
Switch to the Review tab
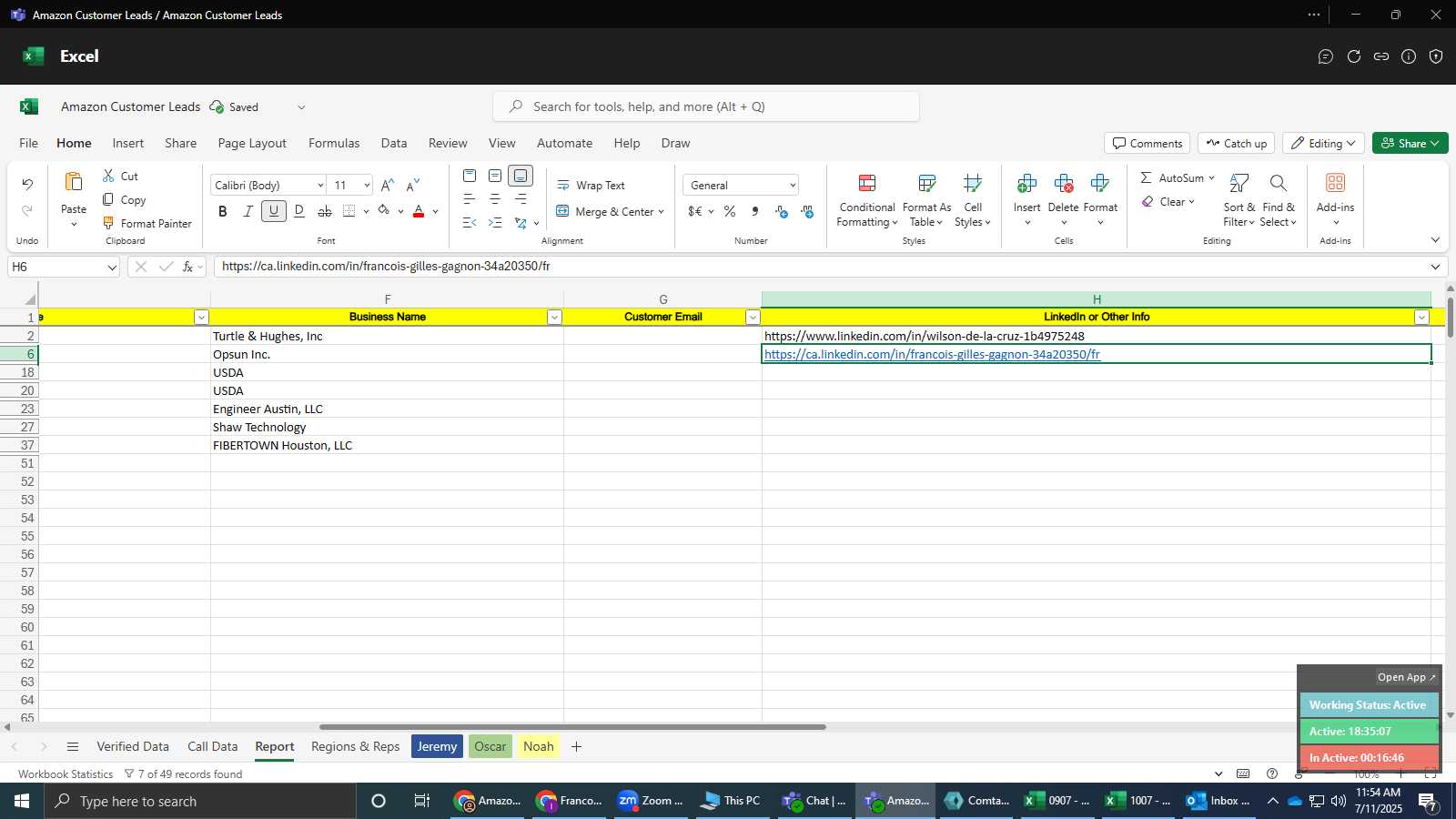click(448, 143)
